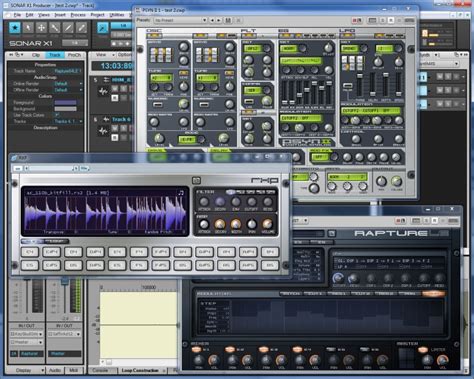Viewport: 474px width, 379px height.
Task: Click the B5 pad in RXP
Action: coord(270,265)
